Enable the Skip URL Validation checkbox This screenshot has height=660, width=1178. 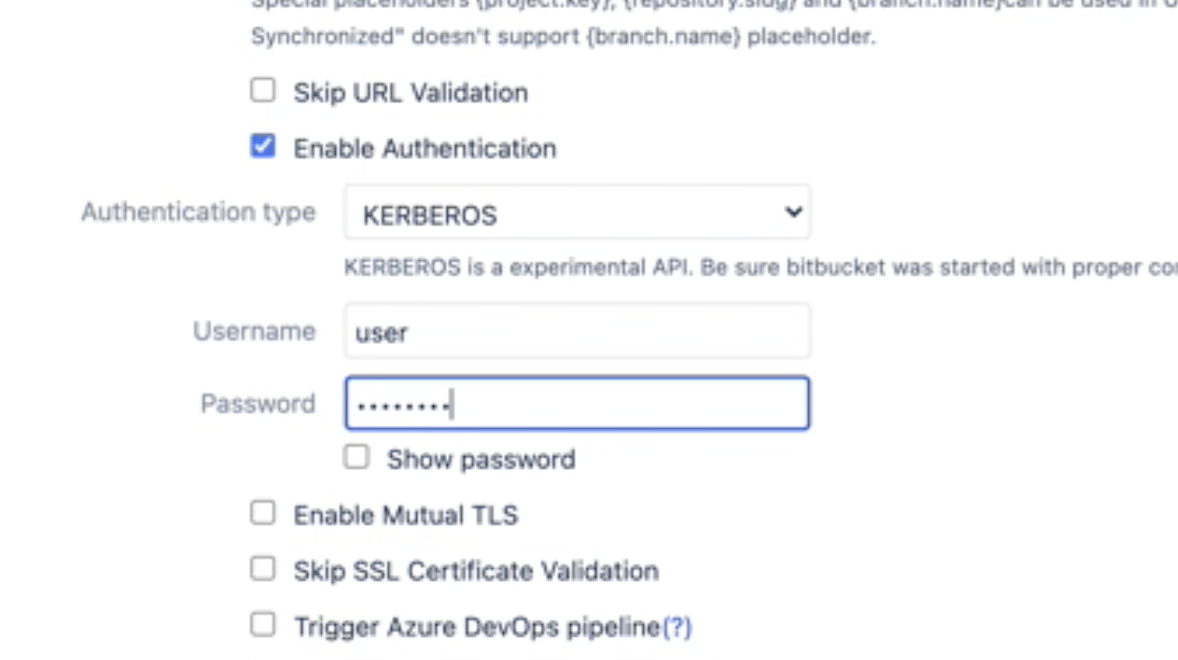click(x=262, y=90)
